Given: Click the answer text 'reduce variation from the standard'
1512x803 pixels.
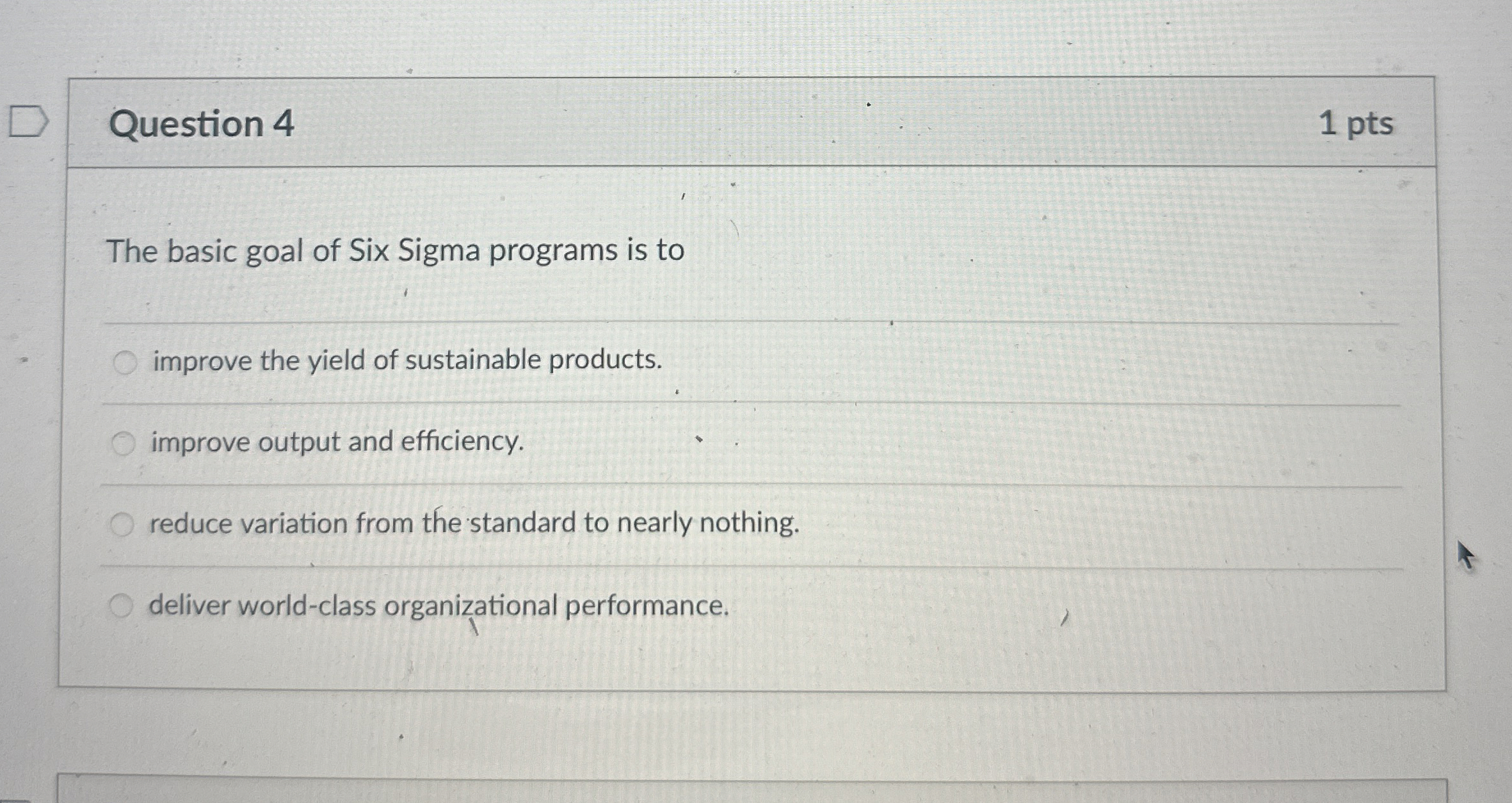Looking at the screenshot, I should 474,524.
